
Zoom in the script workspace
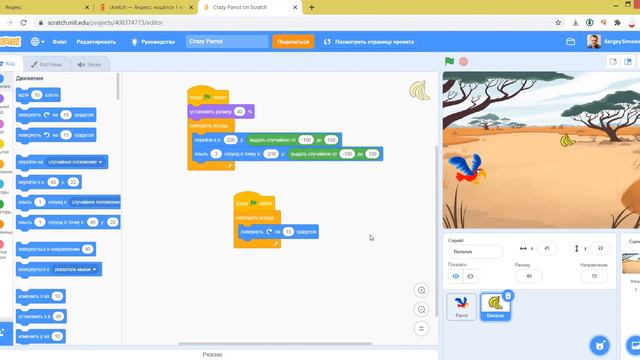(x=422, y=290)
